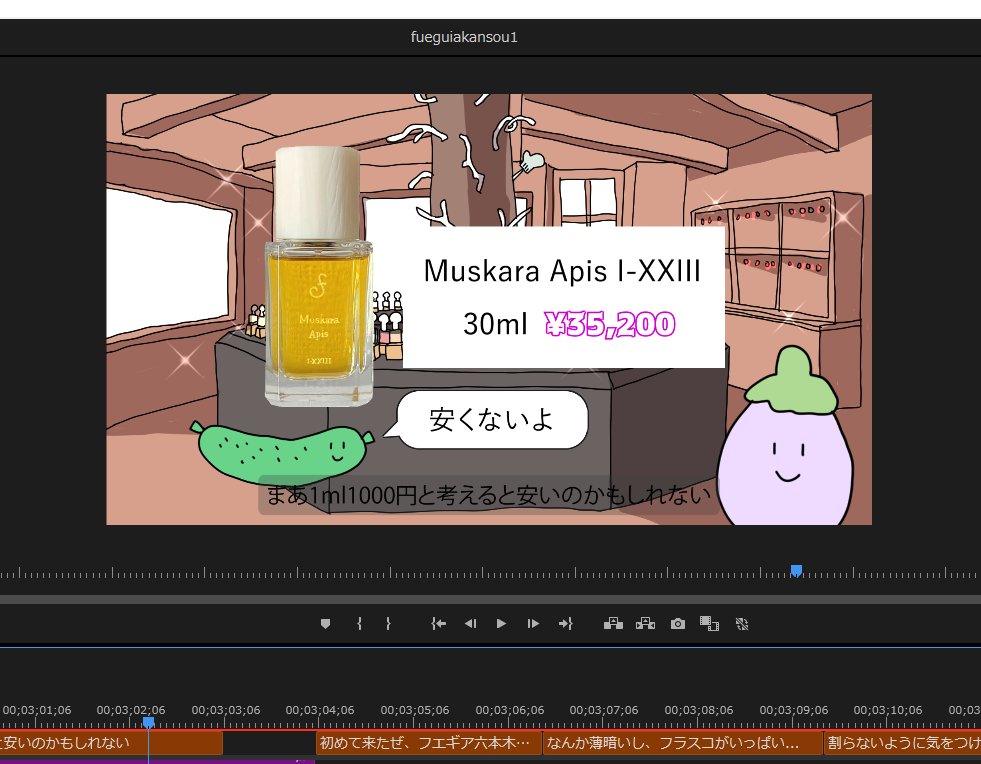Click the Comparison View icon
Image resolution: width=981 pixels, height=764 pixels.
pos(709,624)
